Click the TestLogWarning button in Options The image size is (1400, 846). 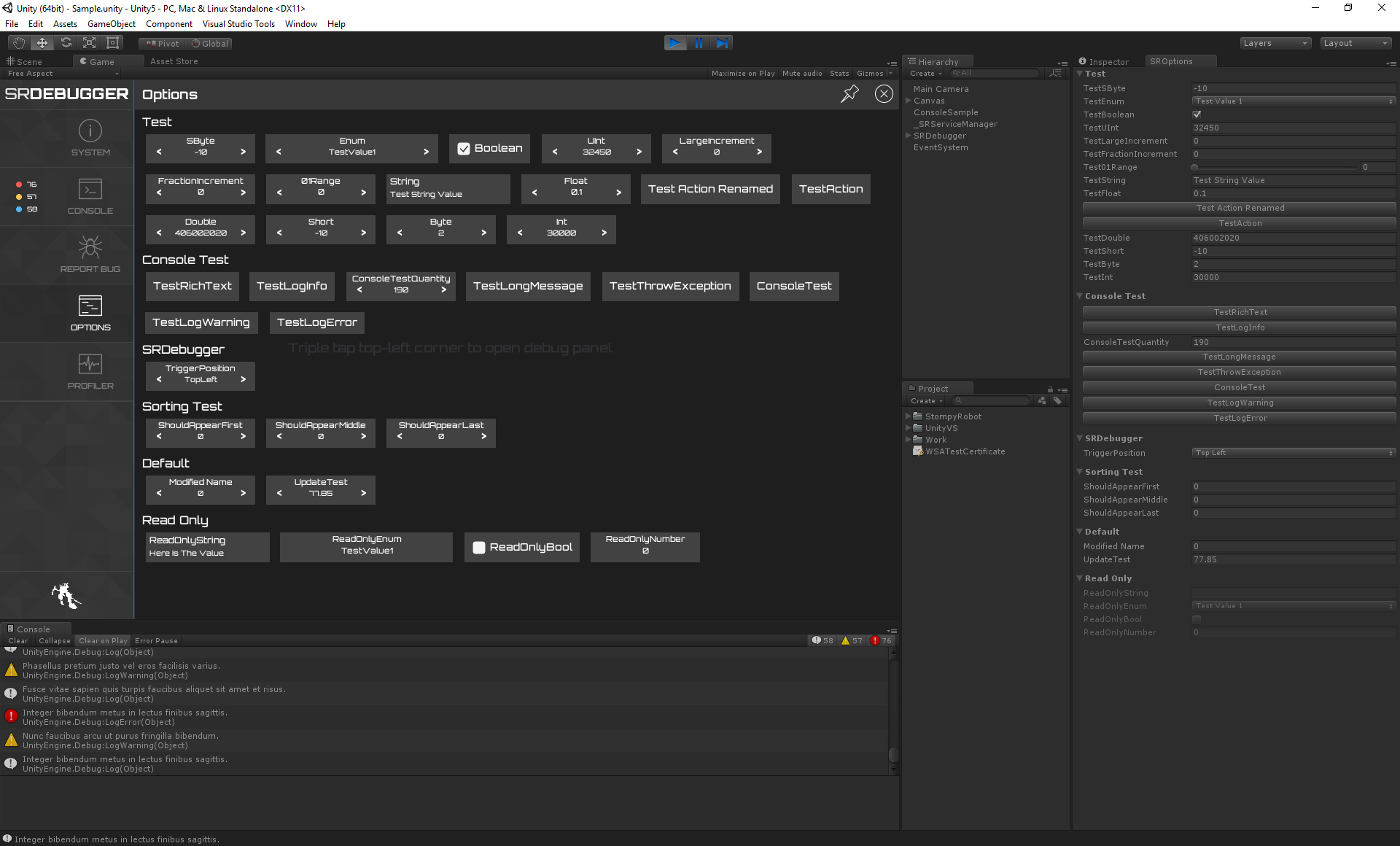click(x=201, y=322)
